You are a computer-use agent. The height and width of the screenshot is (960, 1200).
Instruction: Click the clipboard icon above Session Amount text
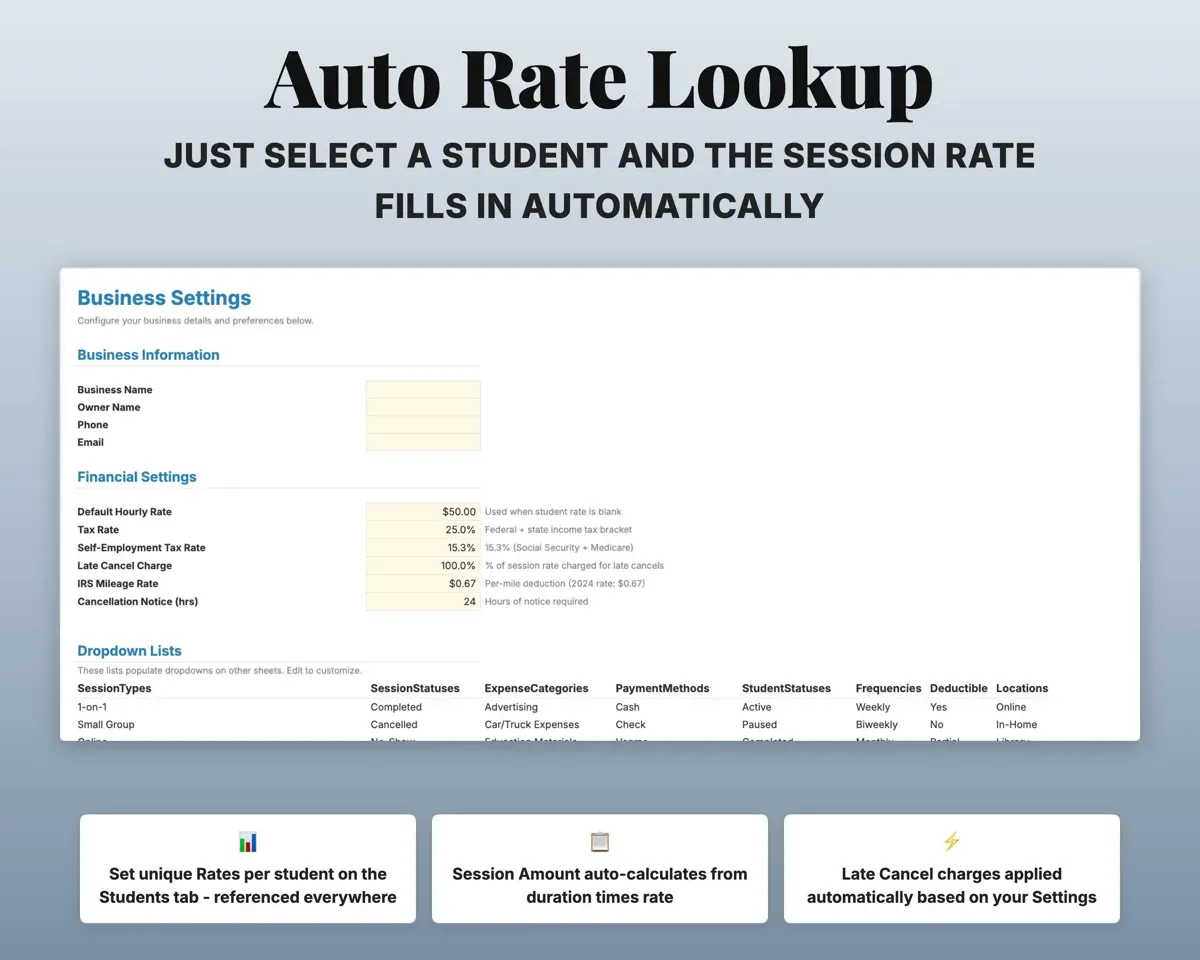600,842
